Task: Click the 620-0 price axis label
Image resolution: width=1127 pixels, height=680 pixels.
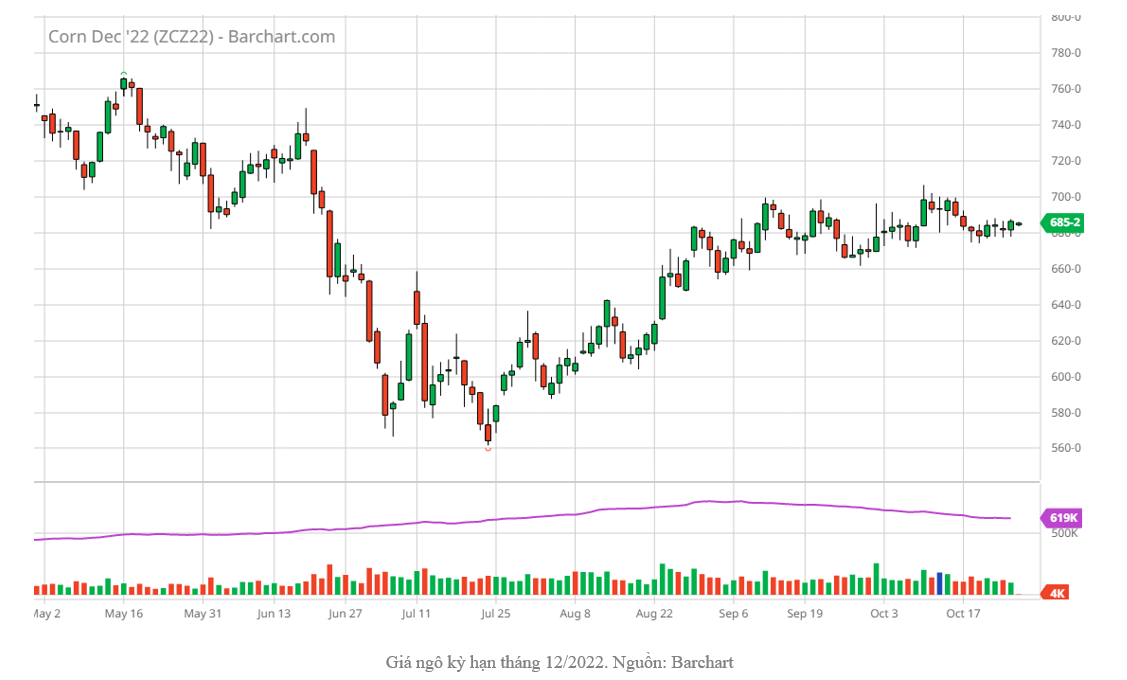Action: (1065, 341)
